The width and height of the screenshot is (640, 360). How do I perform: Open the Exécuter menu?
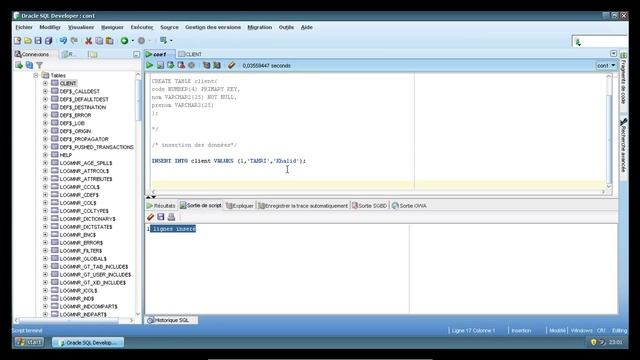pyautogui.click(x=142, y=27)
